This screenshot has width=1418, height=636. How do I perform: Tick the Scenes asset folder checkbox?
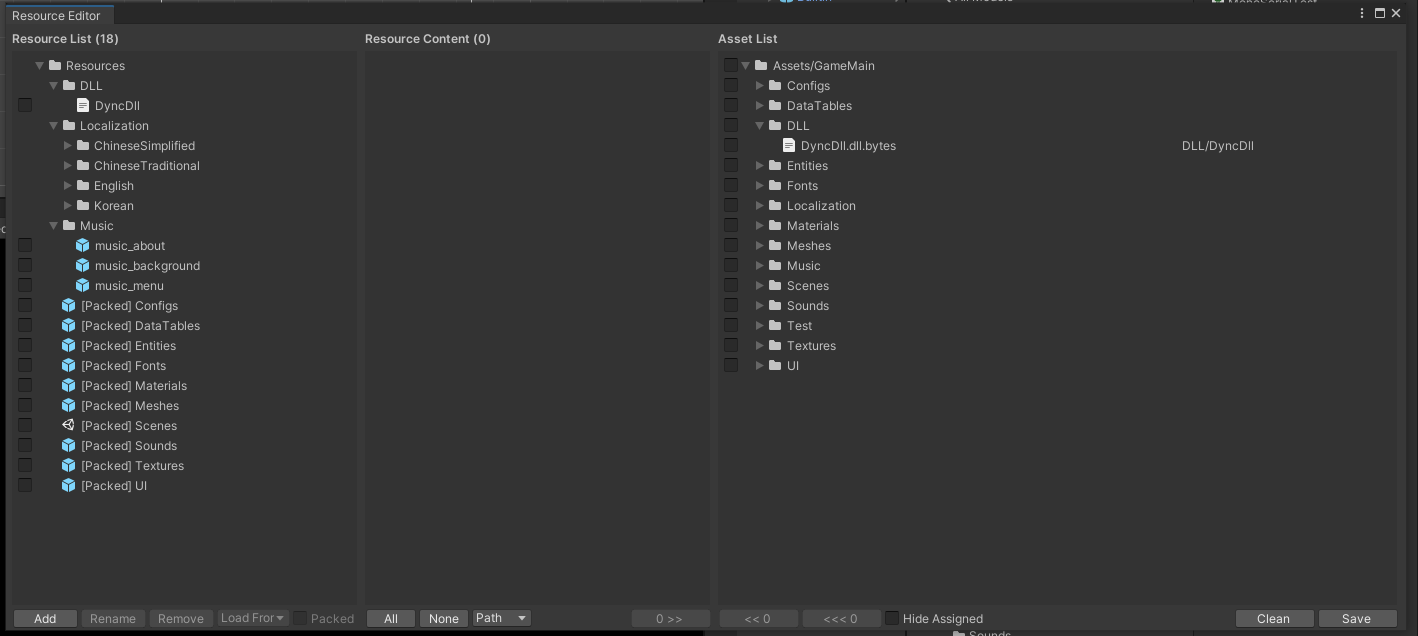click(x=731, y=285)
